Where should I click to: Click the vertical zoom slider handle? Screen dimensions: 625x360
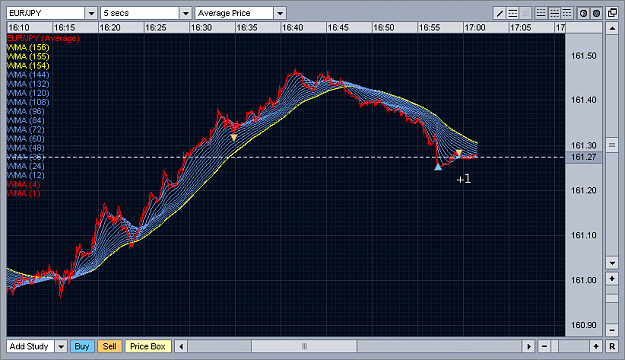click(x=612, y=299)
